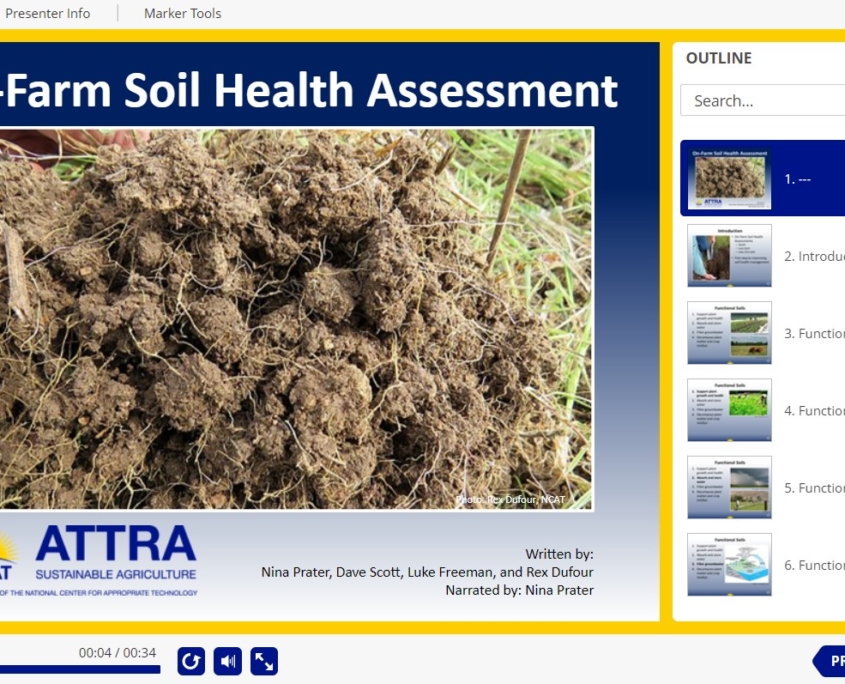845x684 pixels.
Task: Open the Presenter Info tab
Action: coord(47,13)
